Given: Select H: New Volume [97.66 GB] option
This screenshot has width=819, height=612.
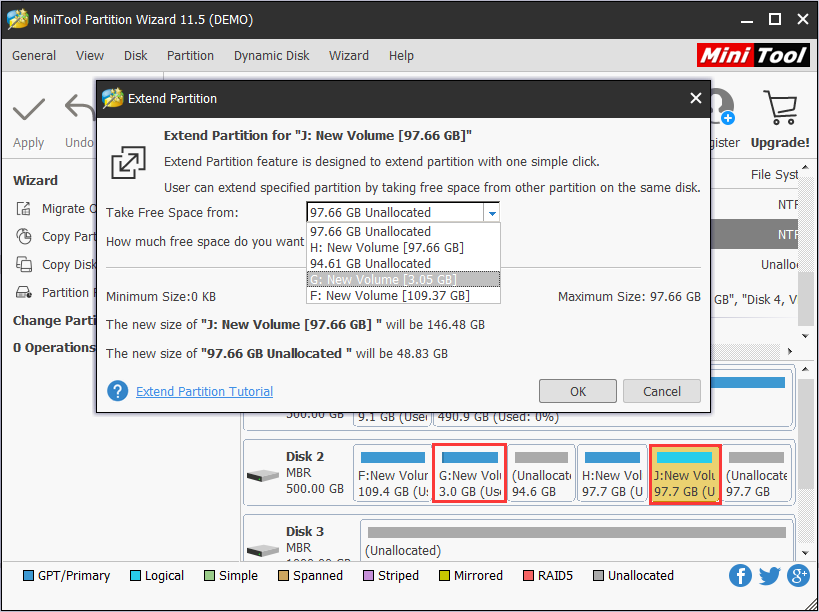Looking at the screenshot, I should click(403, 248).
